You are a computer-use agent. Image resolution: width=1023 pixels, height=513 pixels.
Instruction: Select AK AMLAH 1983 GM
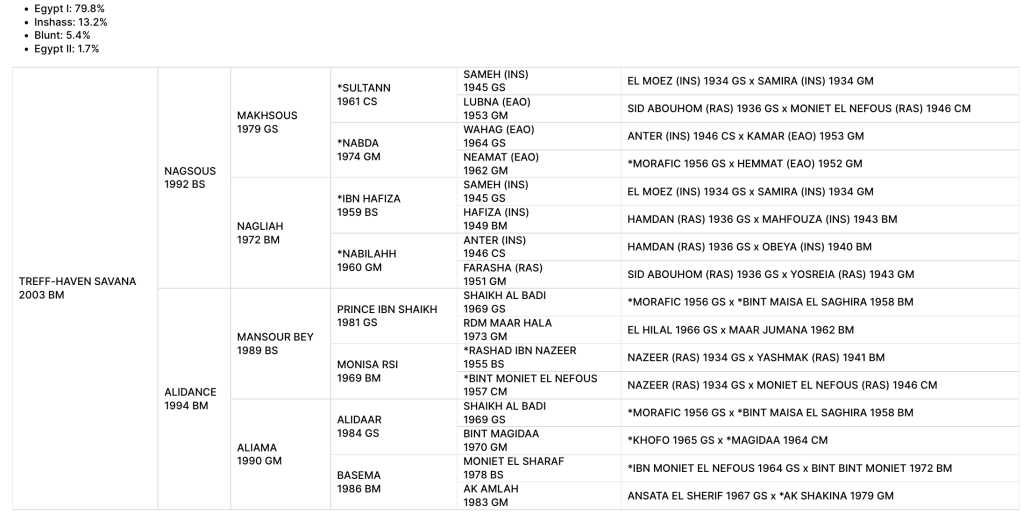(x=490, y=495)
